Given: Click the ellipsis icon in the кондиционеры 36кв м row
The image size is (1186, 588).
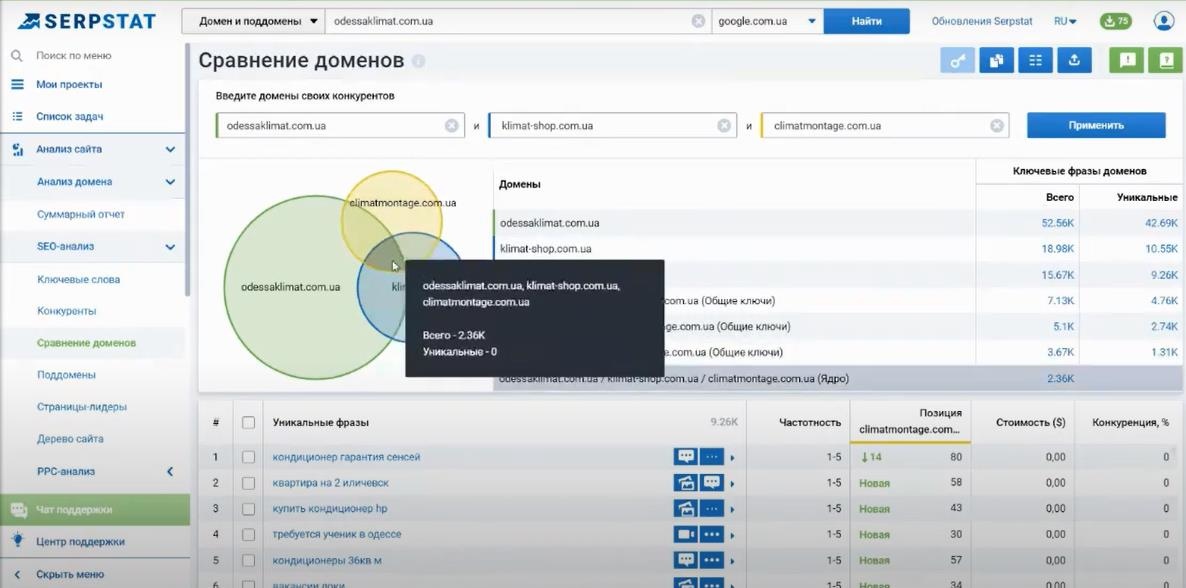Looking at the screenshot, I should pyautogui.click(x=712, y=560).
